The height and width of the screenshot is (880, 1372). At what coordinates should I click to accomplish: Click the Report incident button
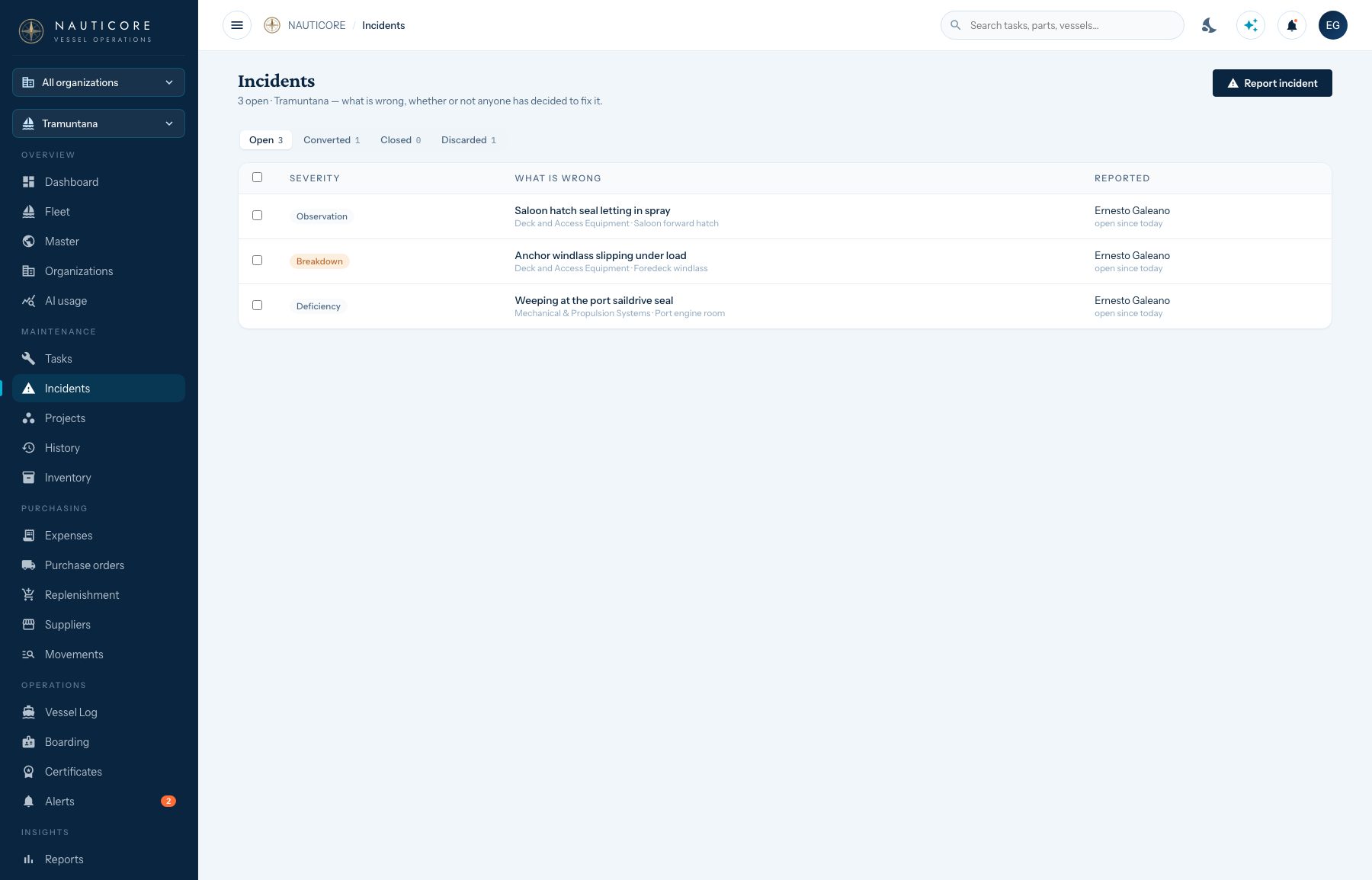click(1272, 83)
